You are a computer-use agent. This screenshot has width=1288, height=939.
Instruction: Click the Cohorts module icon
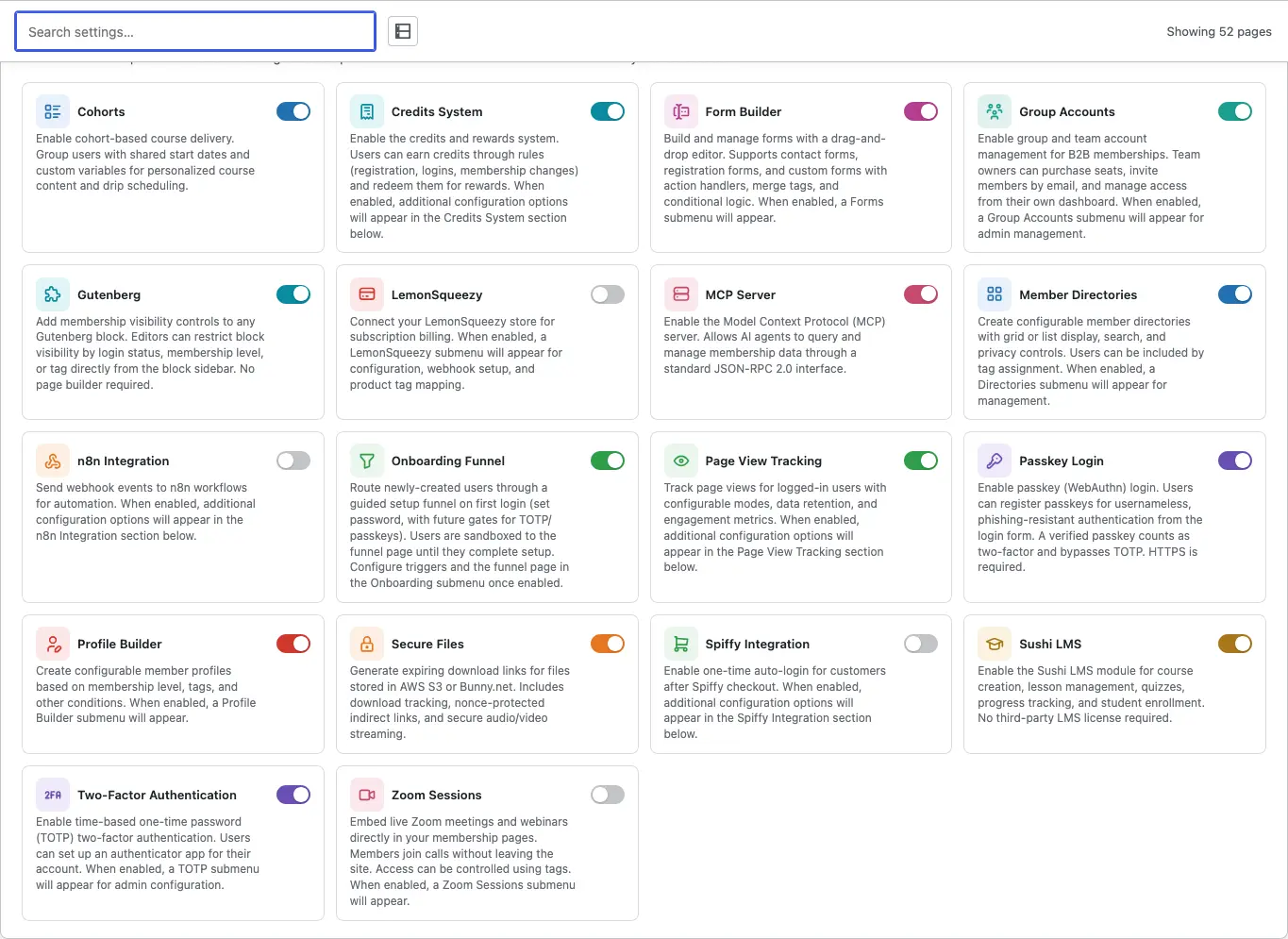pos(53,111)
